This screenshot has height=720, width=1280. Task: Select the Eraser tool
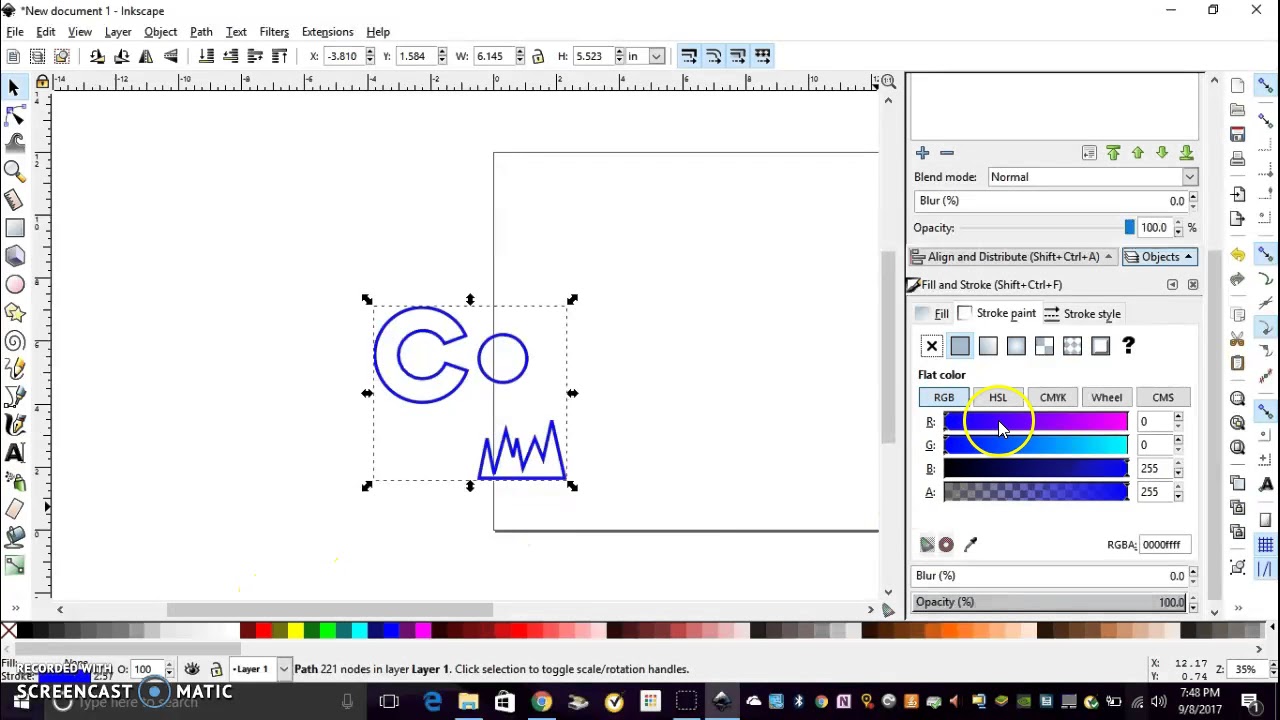[14, 509]
